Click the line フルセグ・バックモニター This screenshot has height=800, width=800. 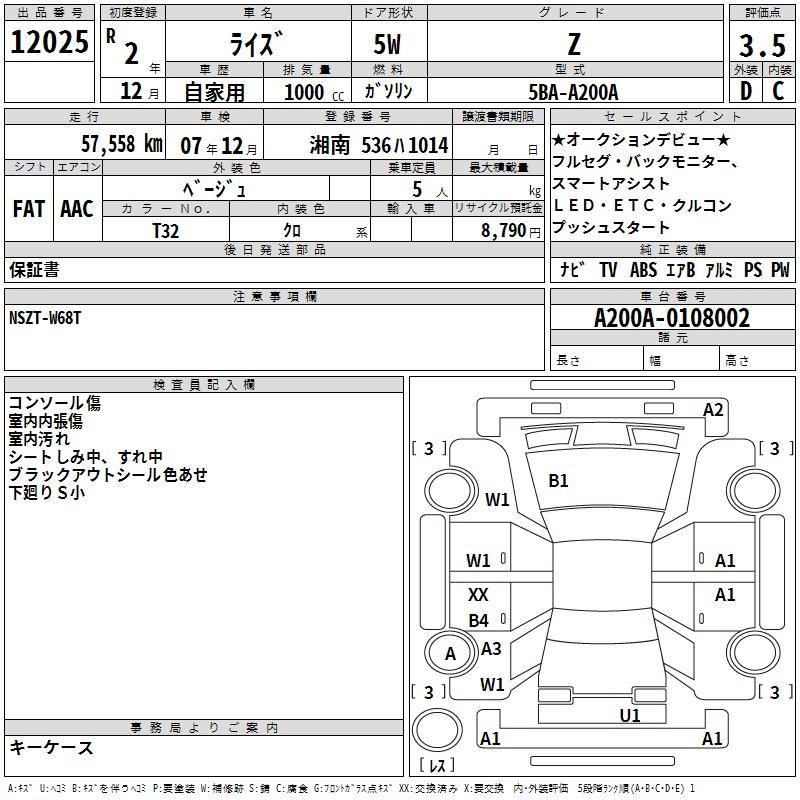645,161
